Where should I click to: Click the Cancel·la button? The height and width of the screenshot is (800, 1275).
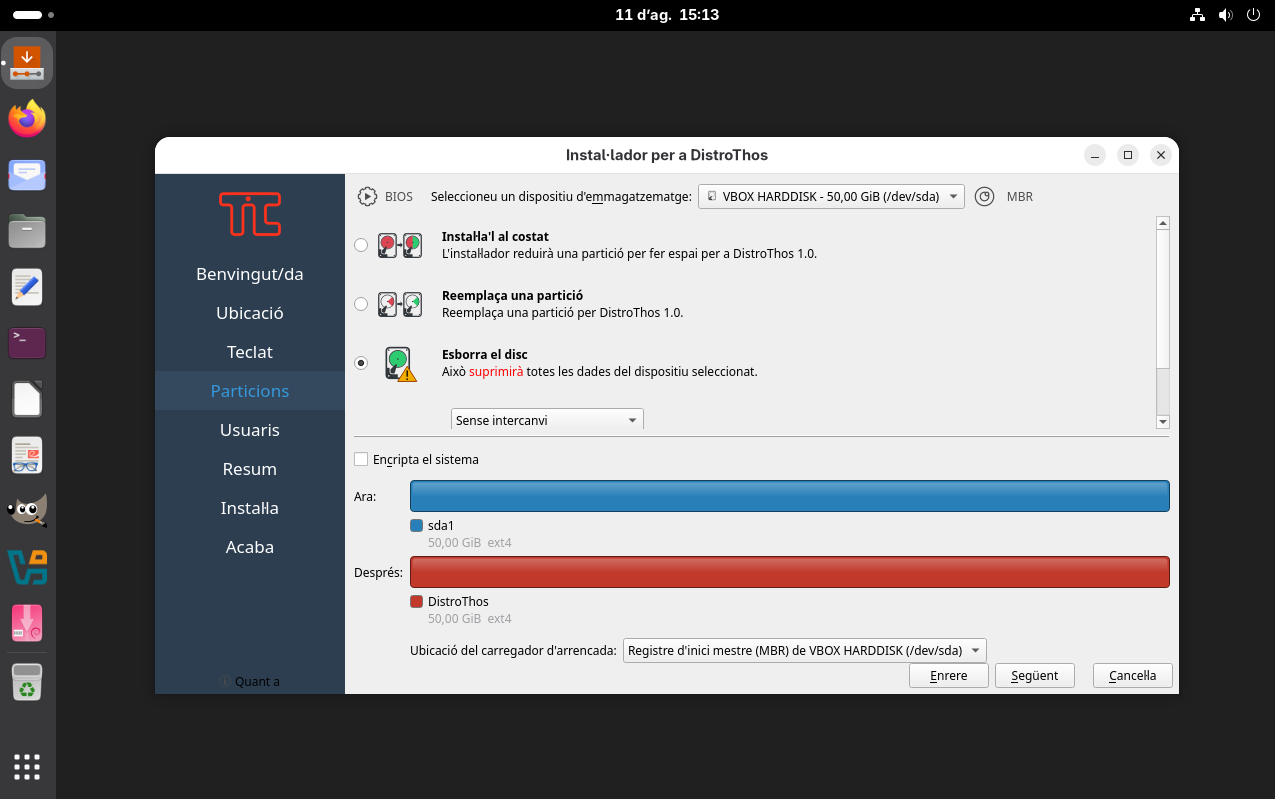pos(1133,676)
